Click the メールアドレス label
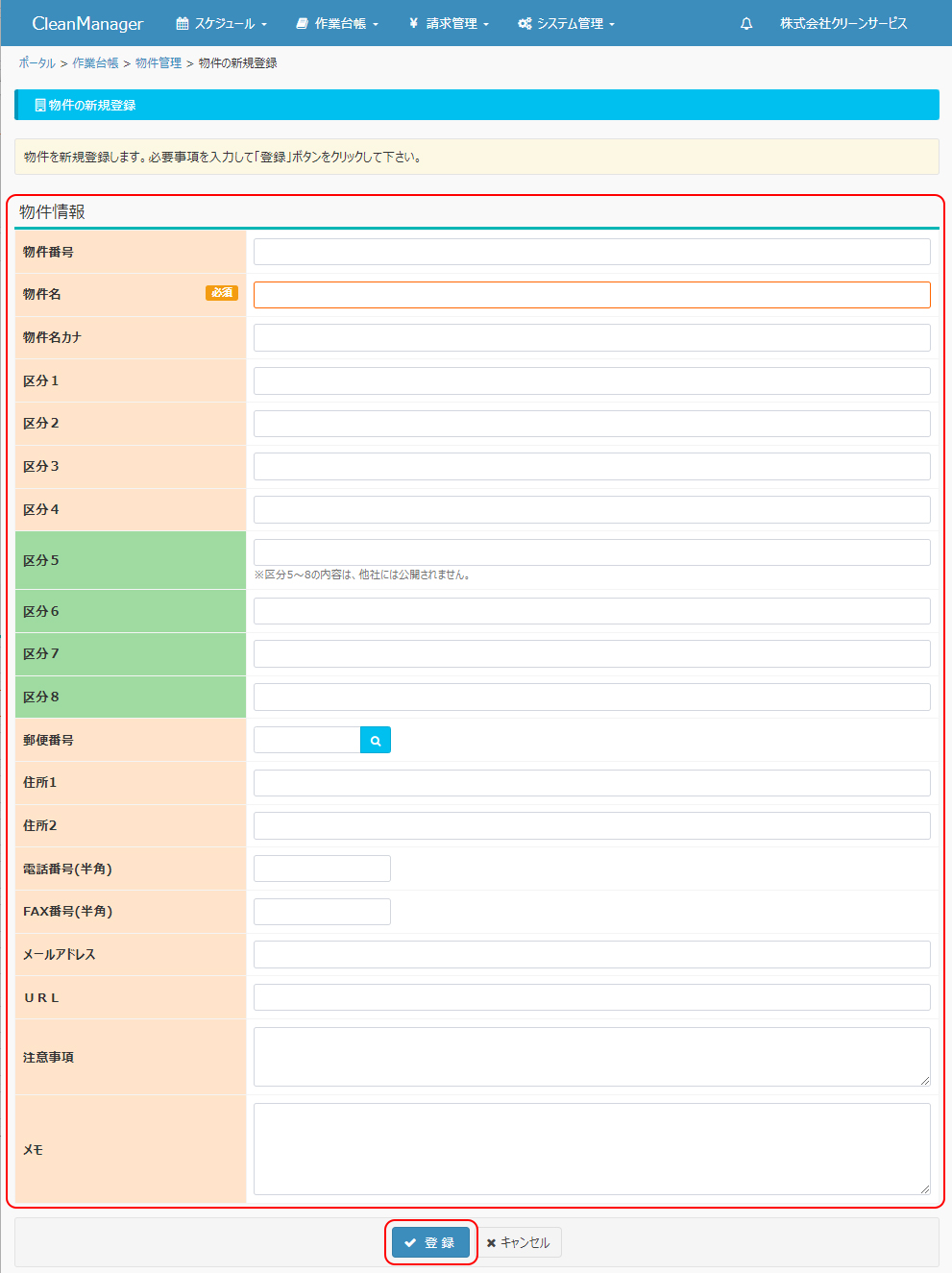This screenshot has height=1273, width=952. pos(60,954)
